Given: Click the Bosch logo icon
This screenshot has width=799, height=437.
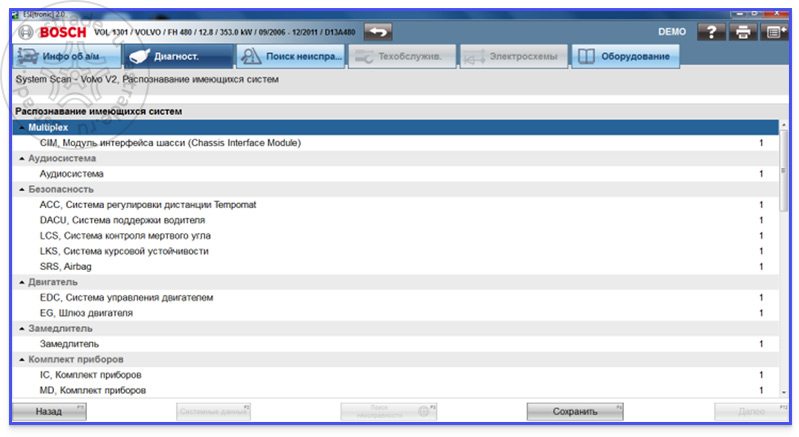Looking at the screenshot, I should pos(25,33).
